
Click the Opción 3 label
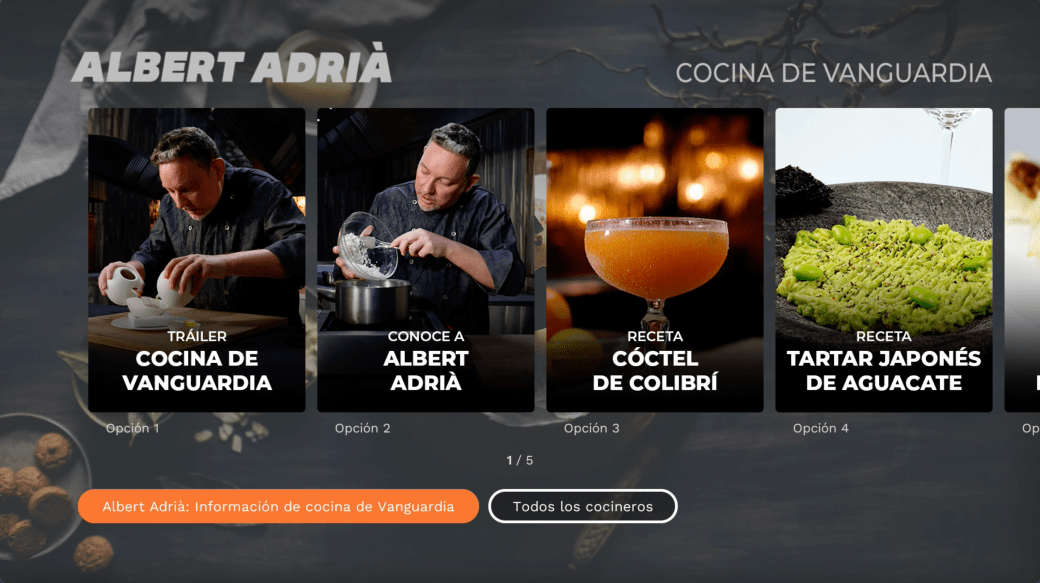point(592,428)
